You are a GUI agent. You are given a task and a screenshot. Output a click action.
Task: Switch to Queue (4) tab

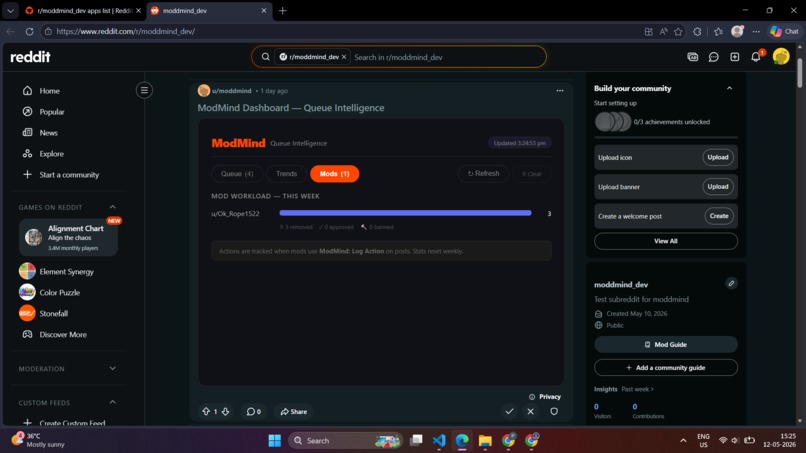coord(237,174)
